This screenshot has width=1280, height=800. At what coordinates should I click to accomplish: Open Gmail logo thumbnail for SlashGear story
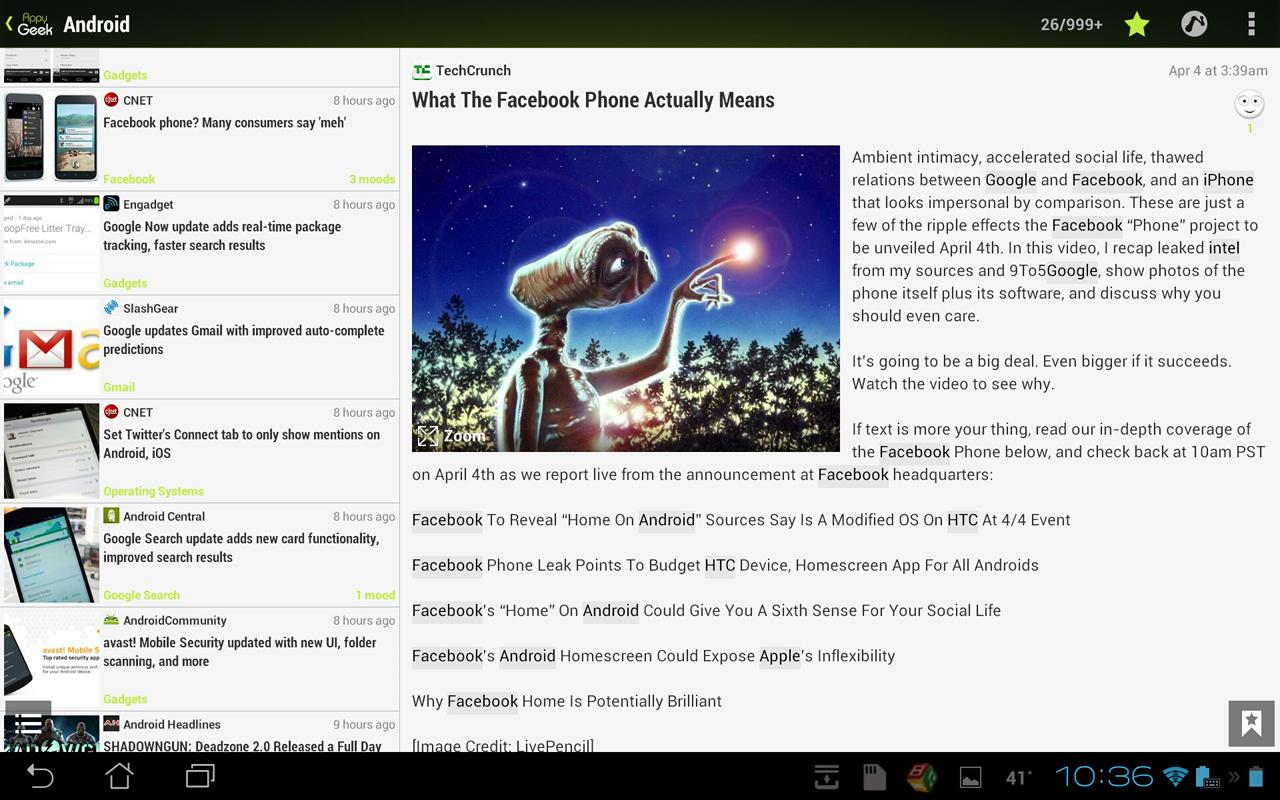tap(51, 347)
